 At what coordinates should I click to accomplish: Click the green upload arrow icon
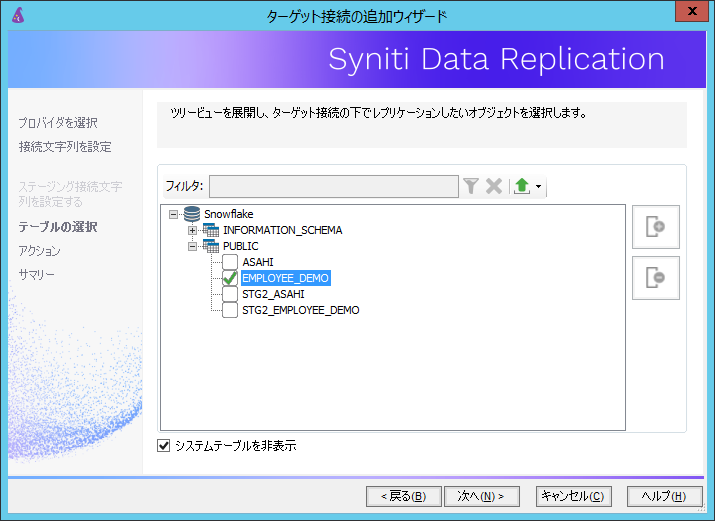[522, 186]
